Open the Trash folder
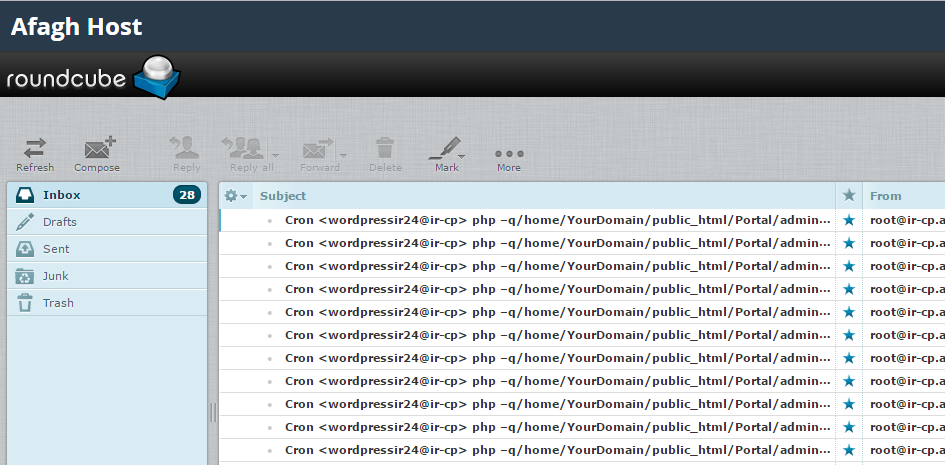Viewport: 947px width, 465px height. (x=107, y=303)
